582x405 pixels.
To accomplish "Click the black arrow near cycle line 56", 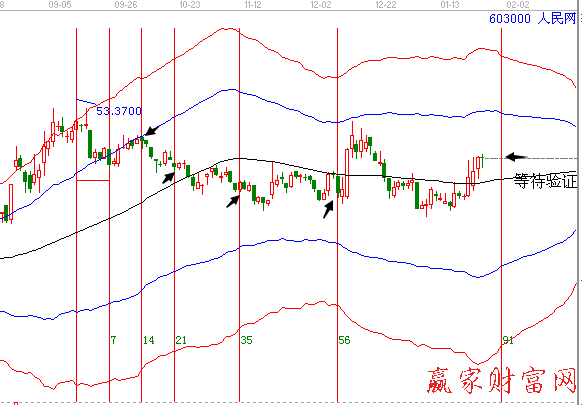I will click(328, 209).
